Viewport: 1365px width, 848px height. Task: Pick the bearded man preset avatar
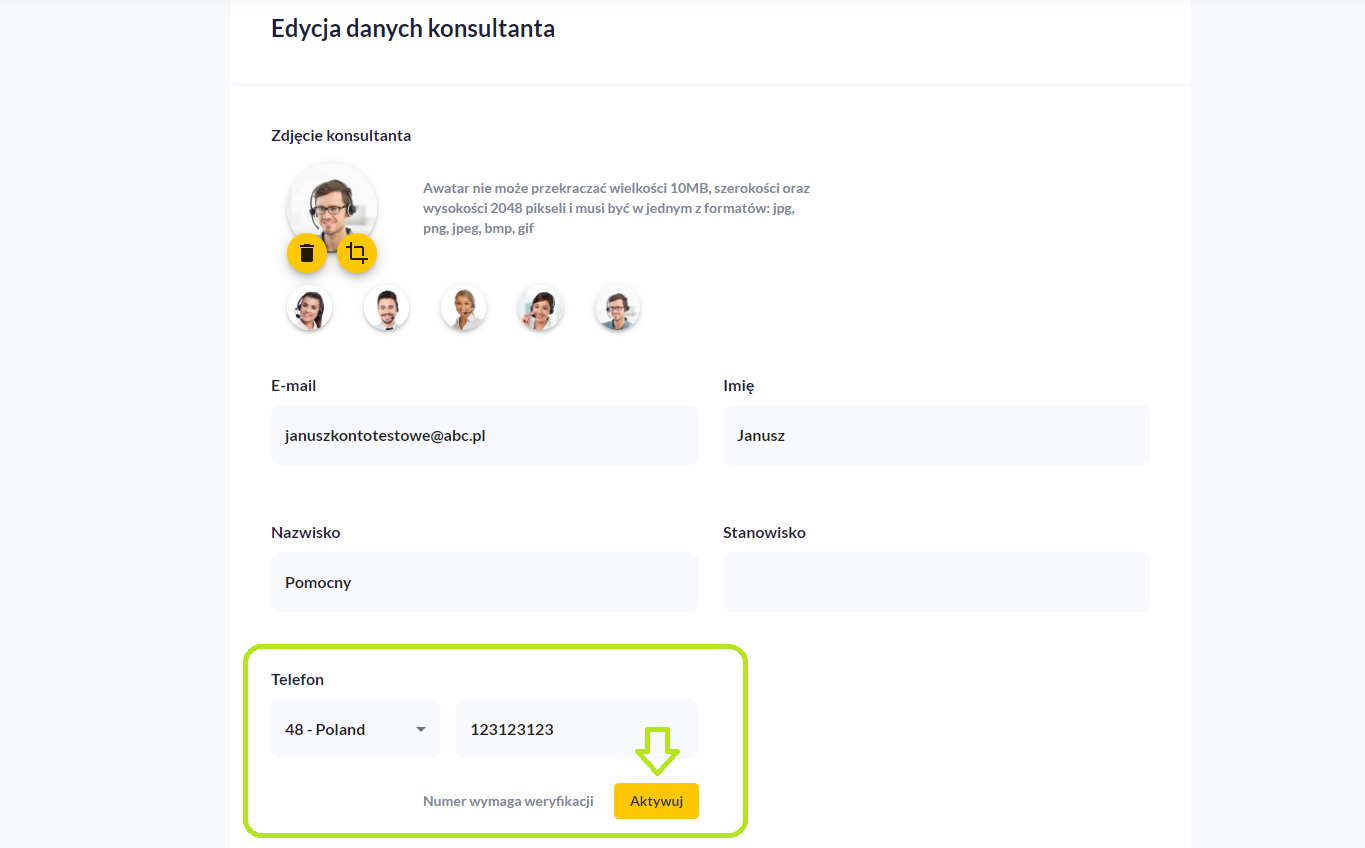click(x=387, y=308)
